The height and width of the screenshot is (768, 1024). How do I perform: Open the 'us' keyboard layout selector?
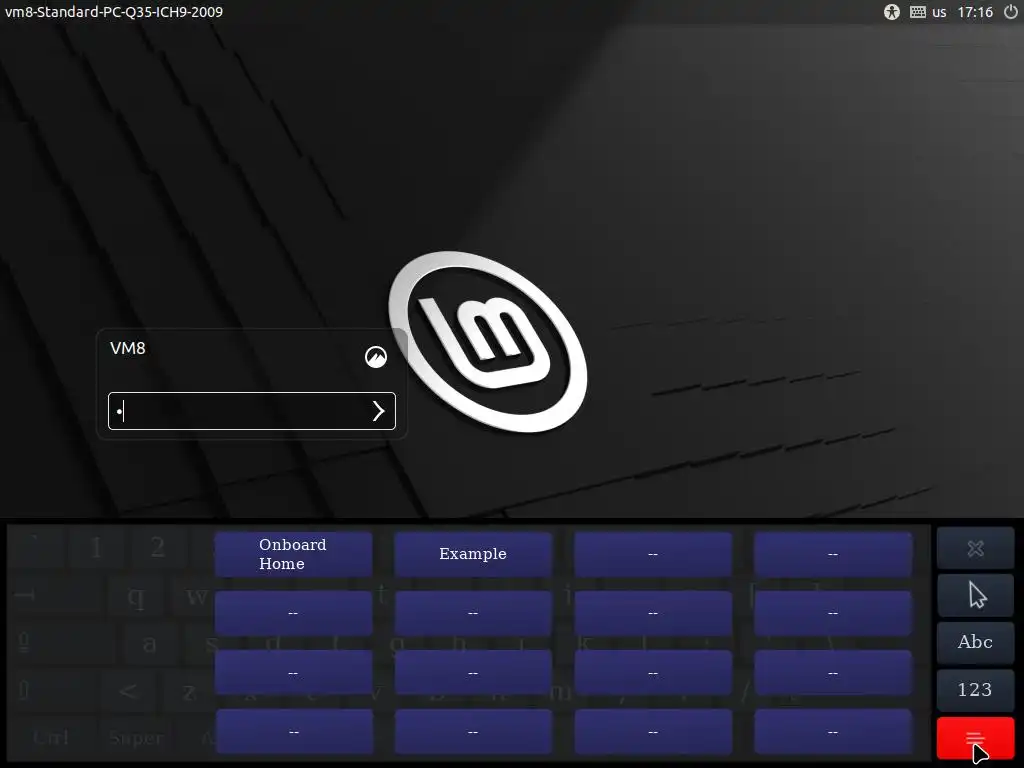pos(939,12)
